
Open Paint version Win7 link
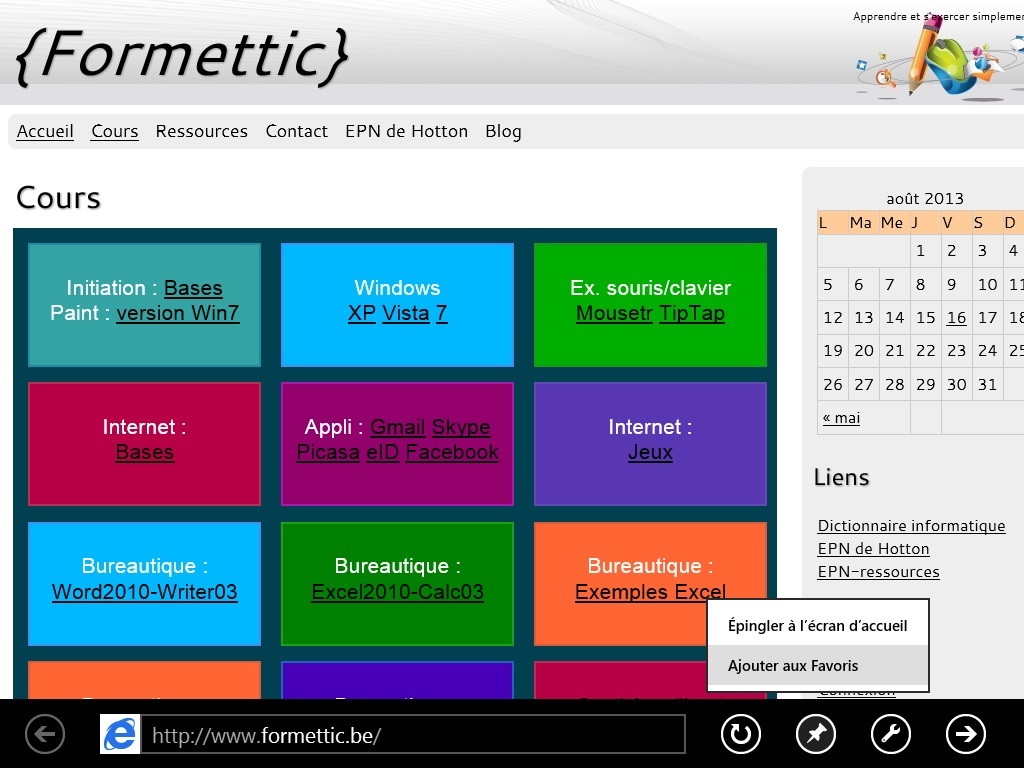(178, 313)
